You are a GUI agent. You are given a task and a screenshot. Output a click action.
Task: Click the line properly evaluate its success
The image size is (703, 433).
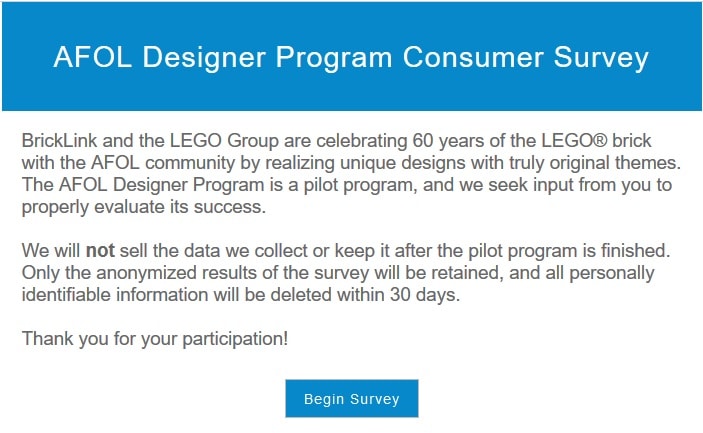[144, 207]
